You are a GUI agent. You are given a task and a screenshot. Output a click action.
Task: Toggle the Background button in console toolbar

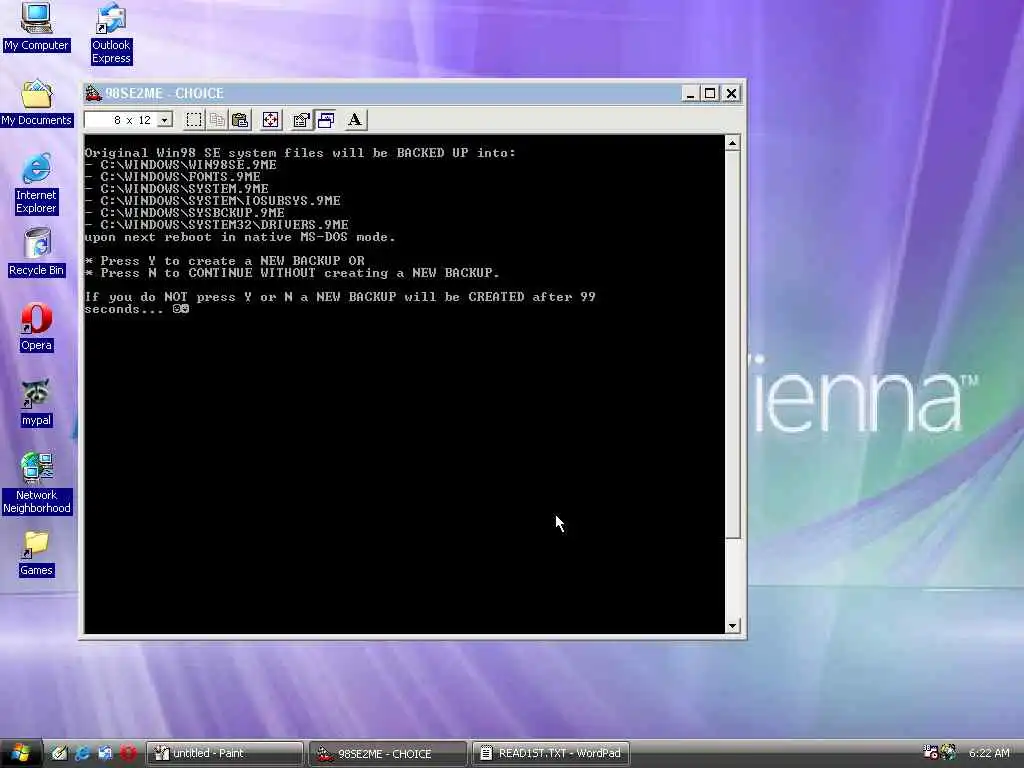tap(325, 120)
